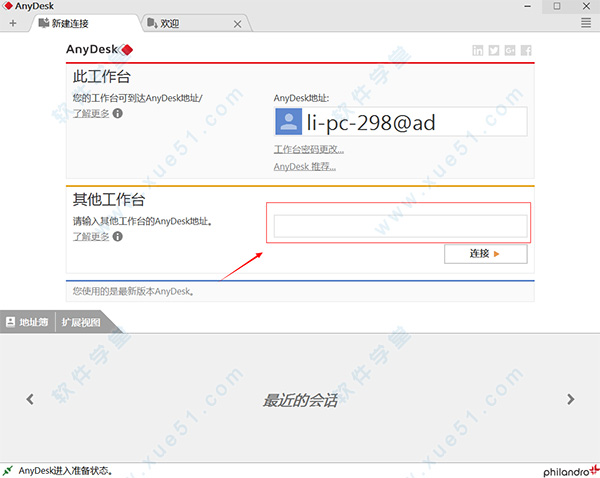Click the AnyDesk title bar app icon

coord(8,6)
